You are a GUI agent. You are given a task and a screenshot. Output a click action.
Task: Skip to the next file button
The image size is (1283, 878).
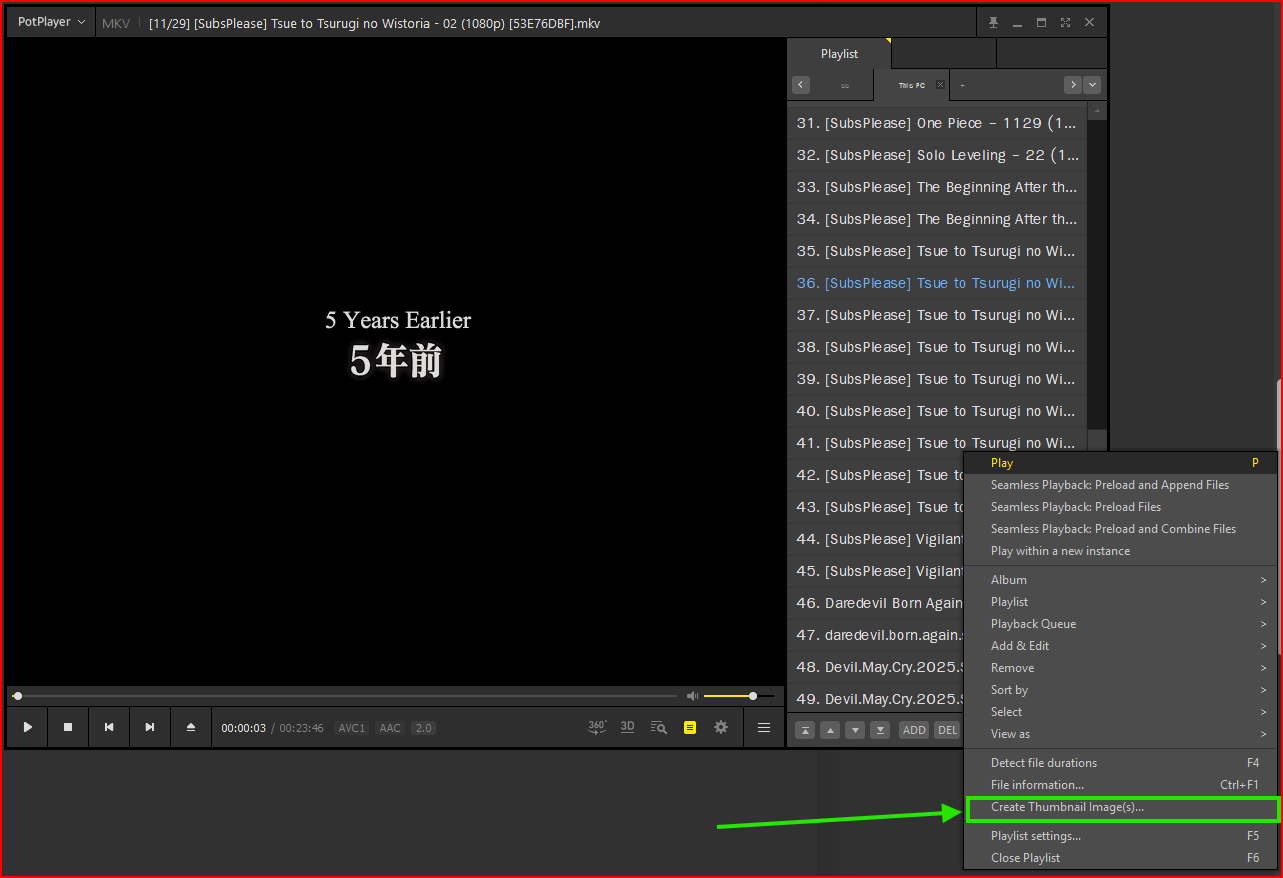click(150, 727)
